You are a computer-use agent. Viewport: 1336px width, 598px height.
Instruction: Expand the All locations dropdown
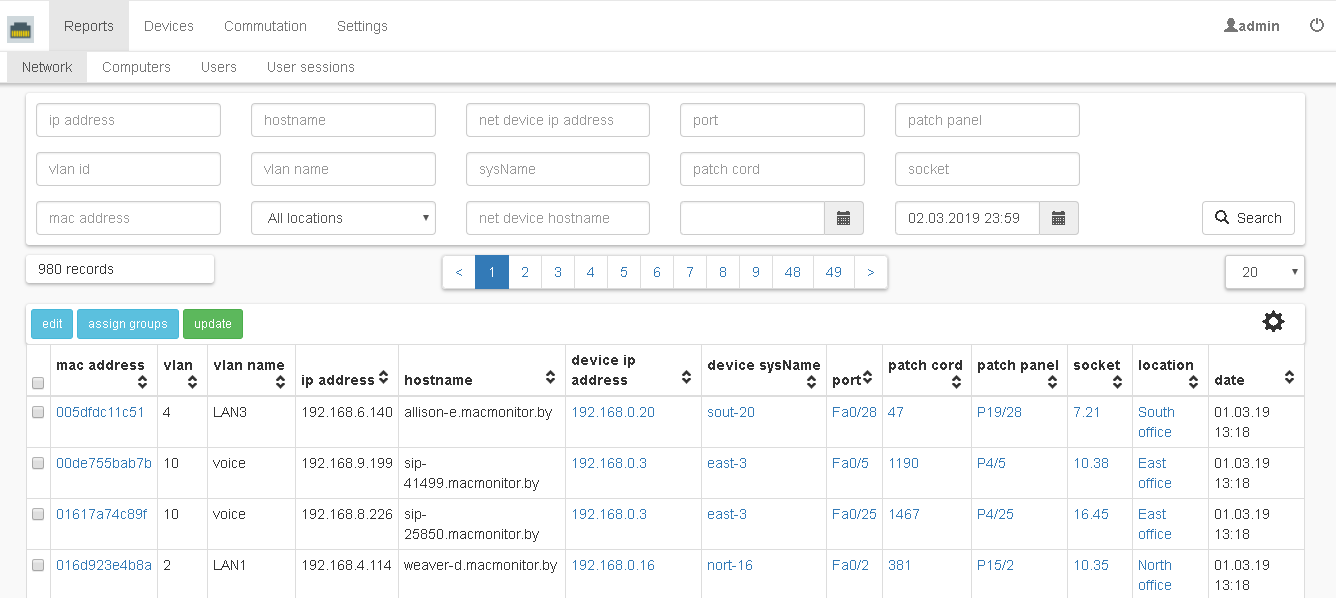tap(343, 218)
